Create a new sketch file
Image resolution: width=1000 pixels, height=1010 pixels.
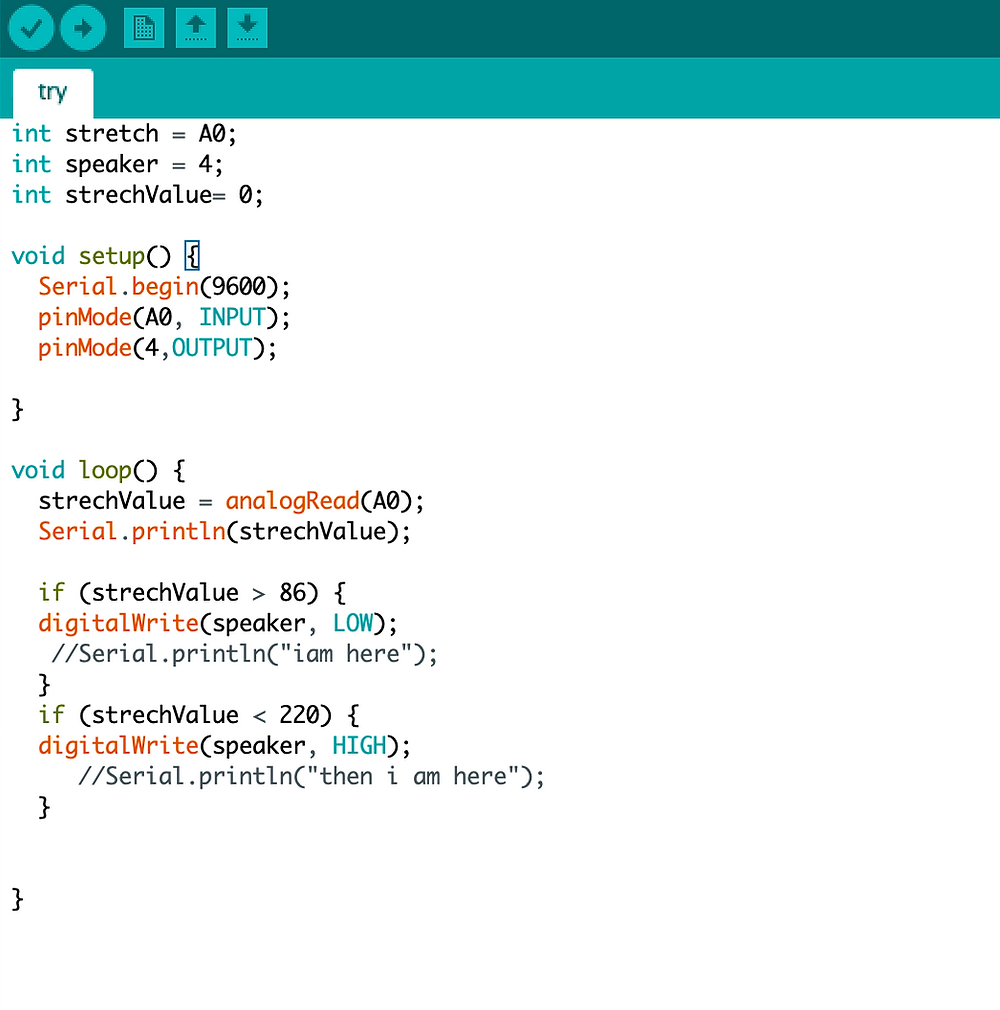tap(144, 28)
